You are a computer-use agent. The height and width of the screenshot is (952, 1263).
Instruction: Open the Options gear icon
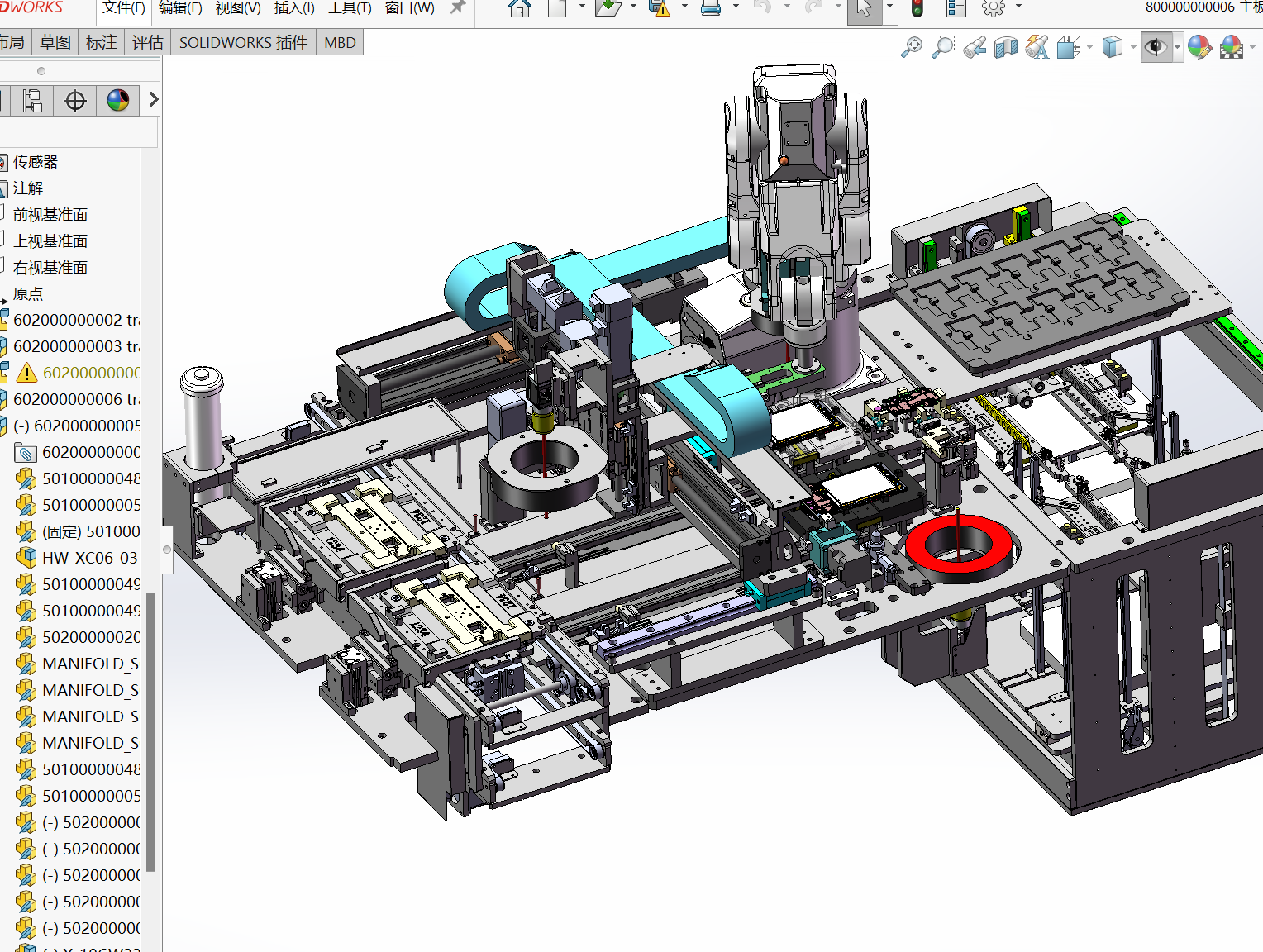994,8
